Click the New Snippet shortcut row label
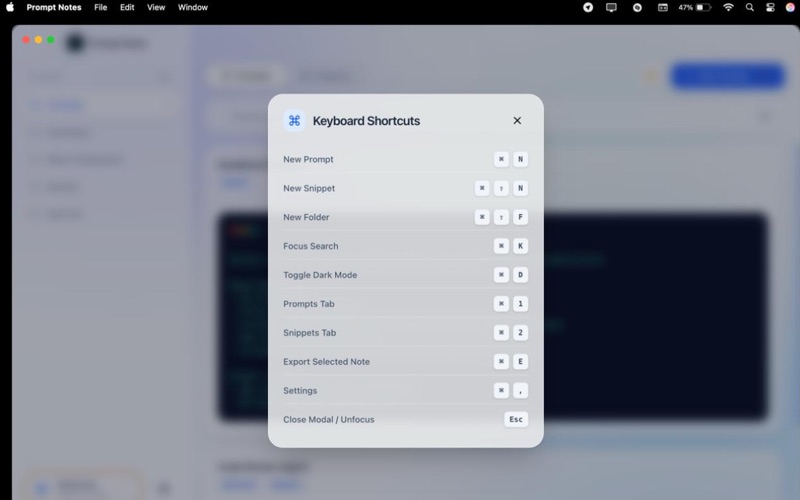The height and width of the screenshot is (500, 800). (x=309, y=188)
